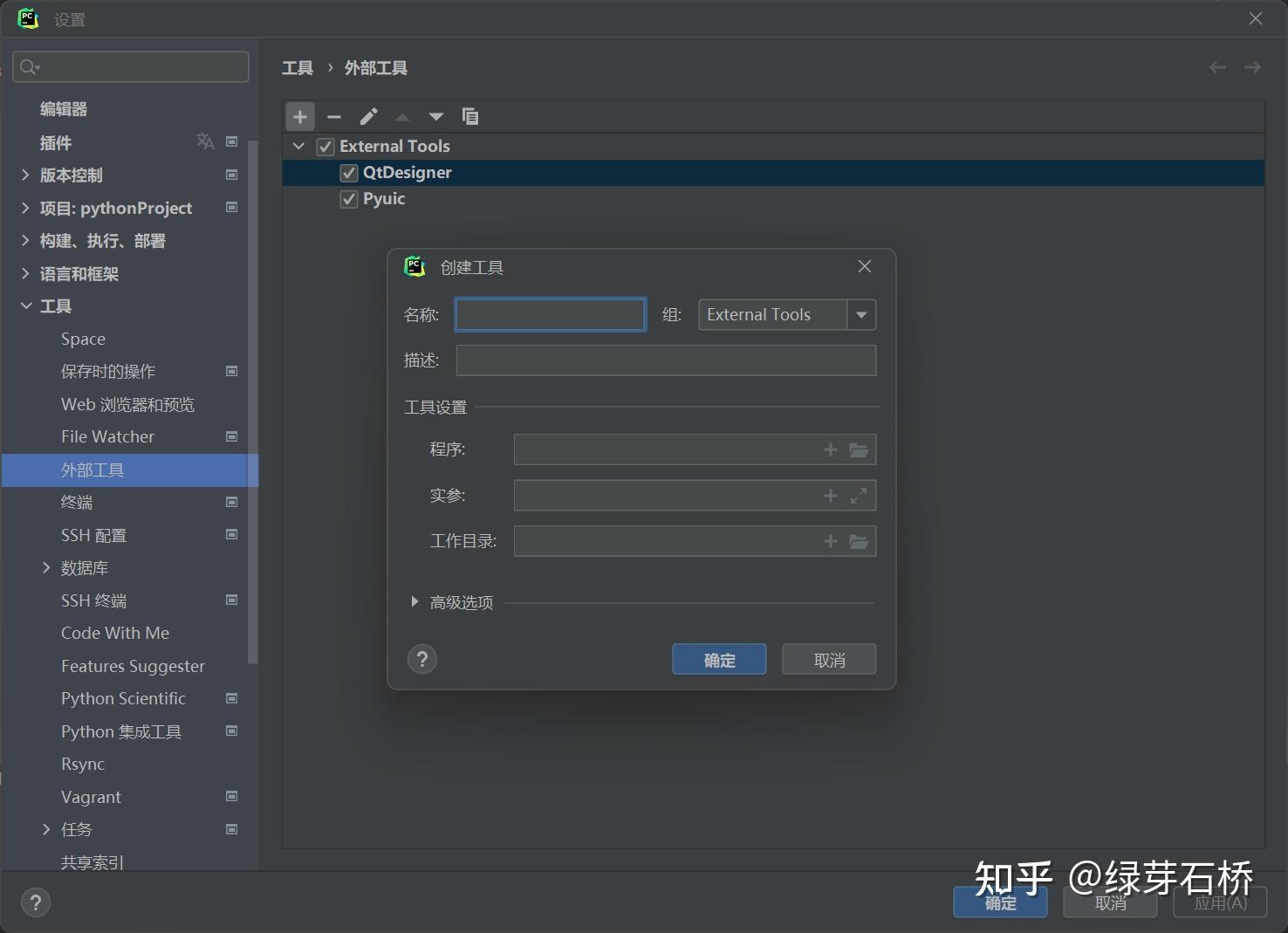Uncheck the External Tools group

[325, 146]
